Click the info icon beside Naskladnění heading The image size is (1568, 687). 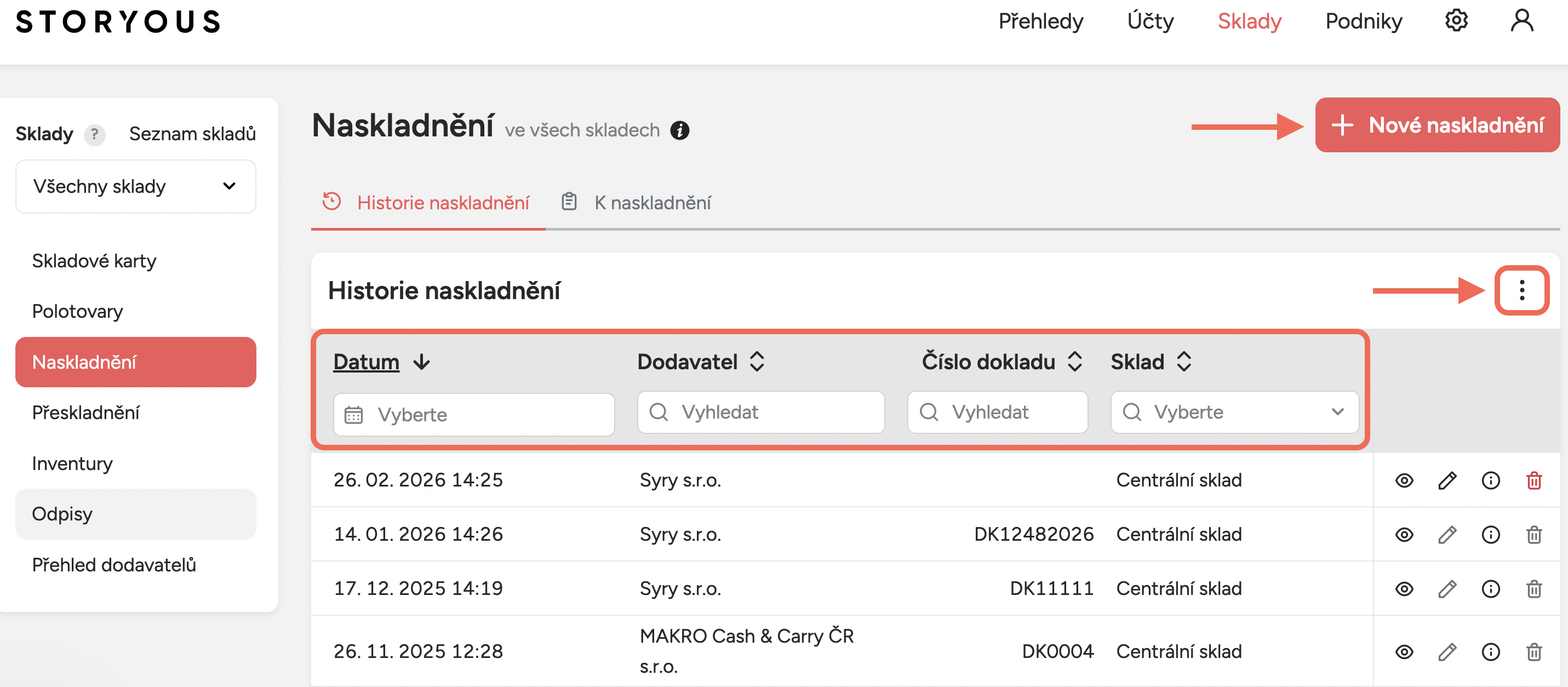pos(679,130)
